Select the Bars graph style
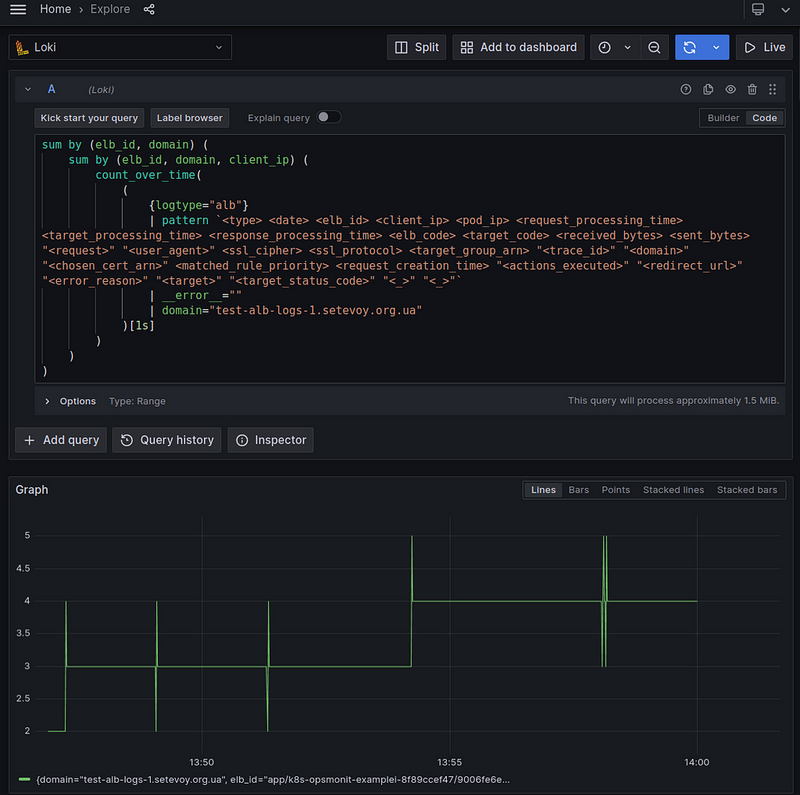The height and width of the screenshot is (795, 800). [578, 490]
